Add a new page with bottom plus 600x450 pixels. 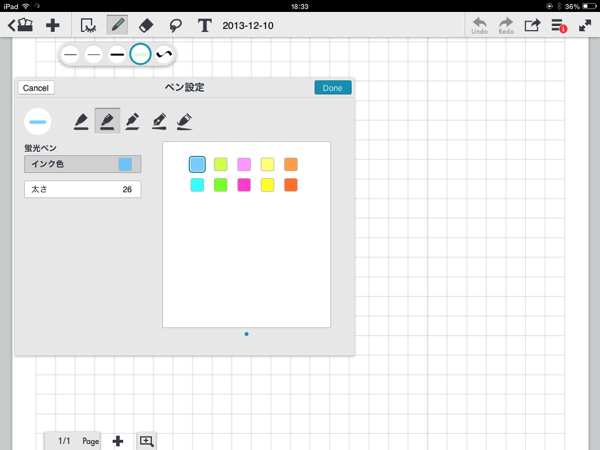118,441
